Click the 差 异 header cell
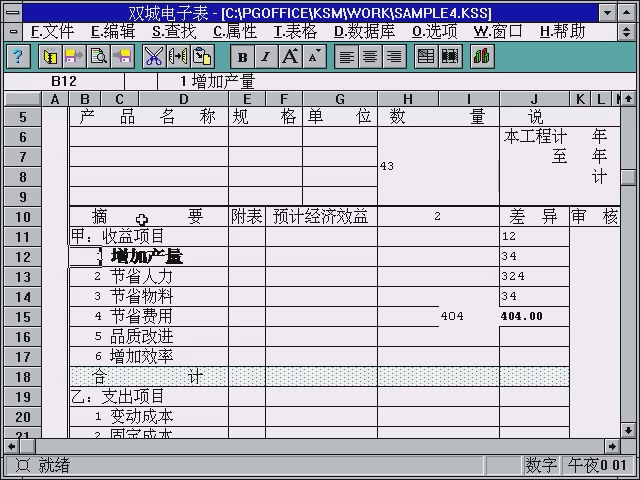This screenshot has height=480, width=640. click(x=533, y=217)
